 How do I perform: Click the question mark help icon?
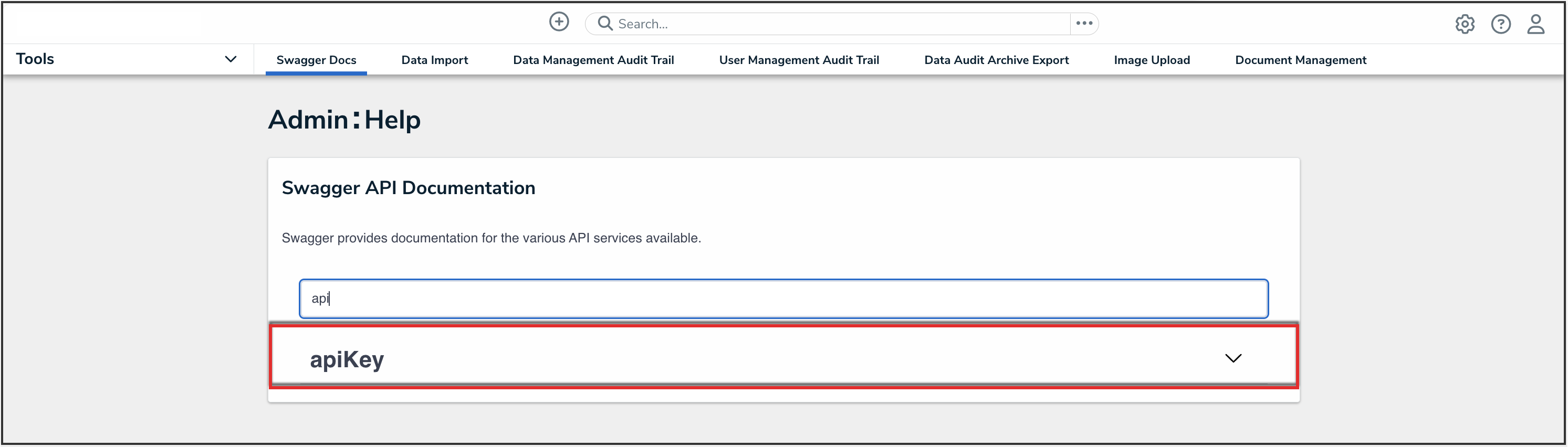click(1500, 24)
